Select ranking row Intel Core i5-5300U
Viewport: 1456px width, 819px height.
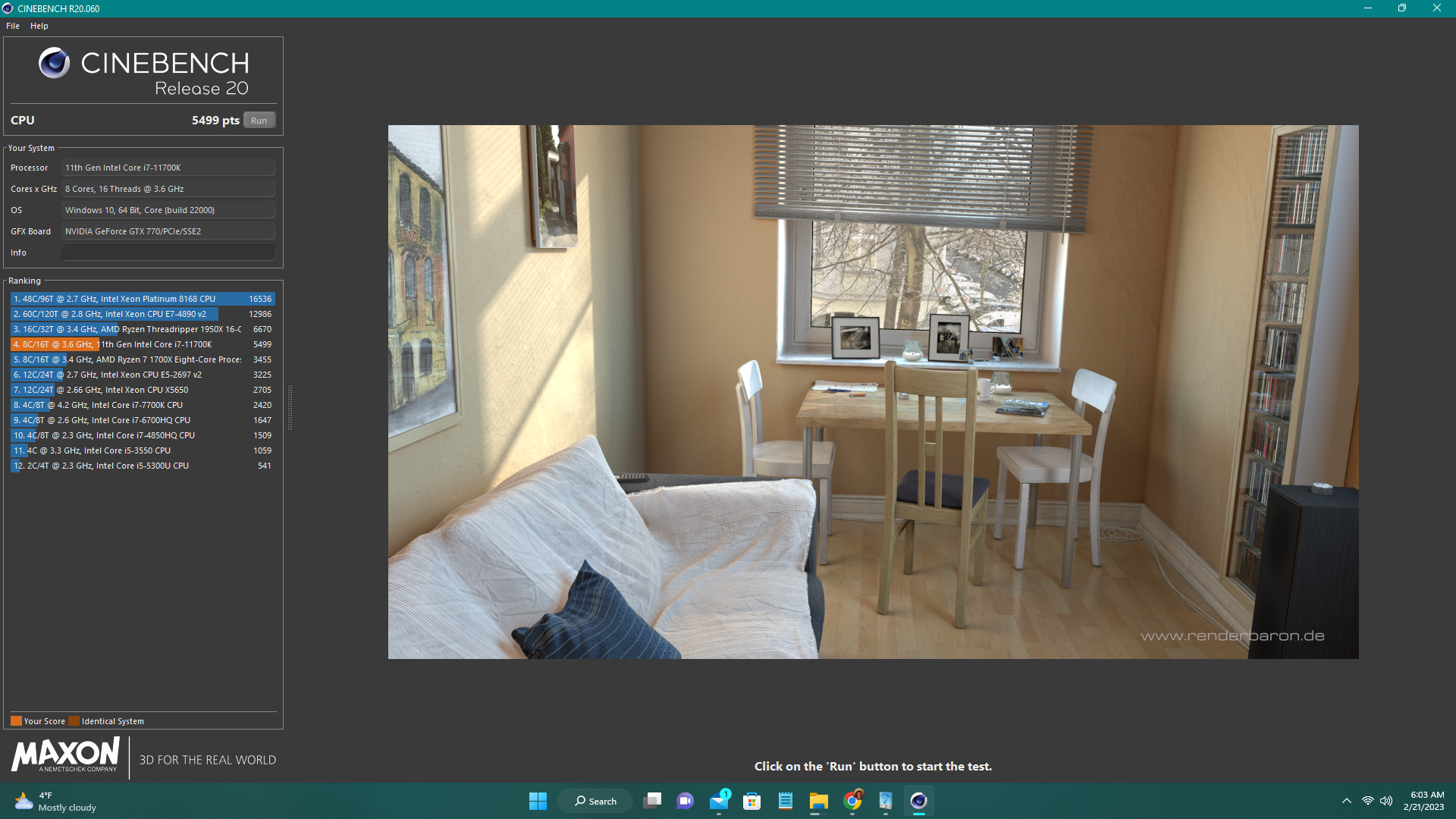click(x=143, y=466)
